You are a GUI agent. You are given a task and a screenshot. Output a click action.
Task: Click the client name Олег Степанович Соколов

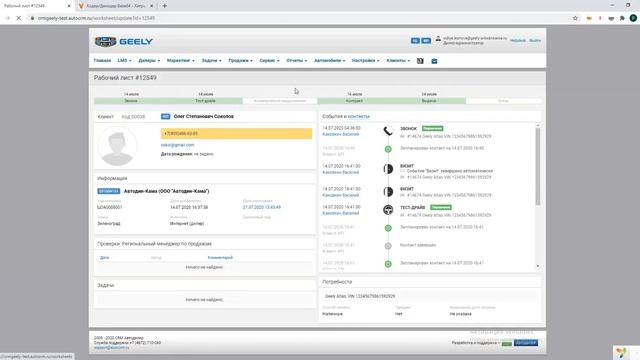pyautogui.click(x=204, y=117)
